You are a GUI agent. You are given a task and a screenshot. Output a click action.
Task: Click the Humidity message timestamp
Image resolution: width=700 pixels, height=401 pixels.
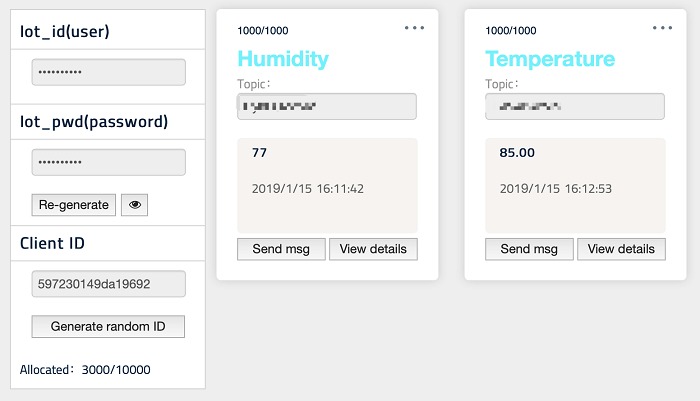coord(307,188)
